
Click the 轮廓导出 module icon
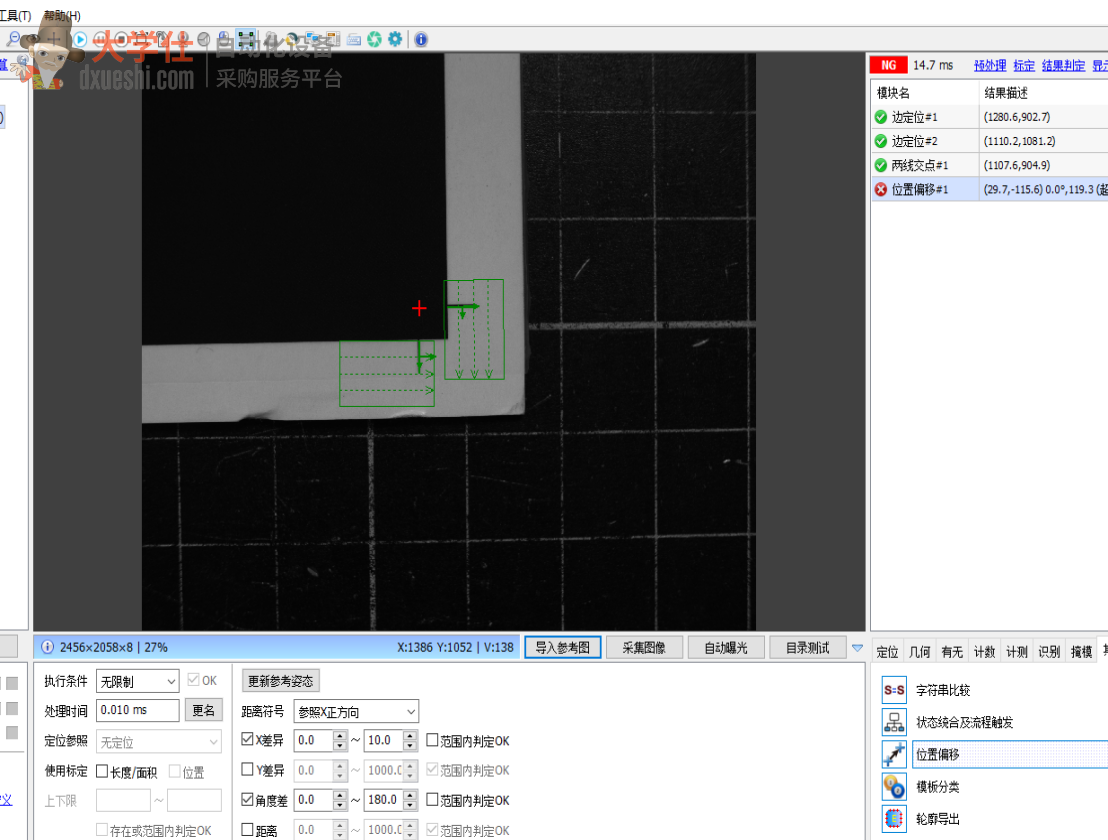tap(894, 819)
